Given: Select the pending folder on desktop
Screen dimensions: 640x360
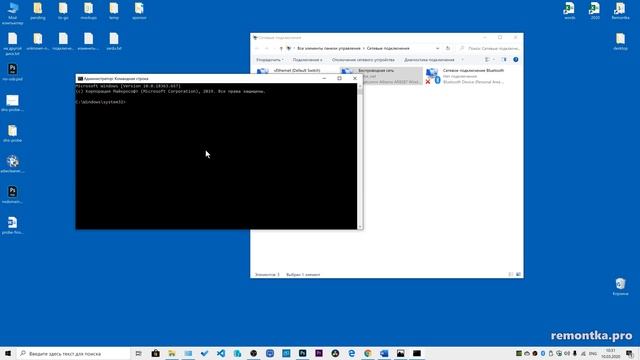Looking at the screenshot, I should [x=38, y=11].
